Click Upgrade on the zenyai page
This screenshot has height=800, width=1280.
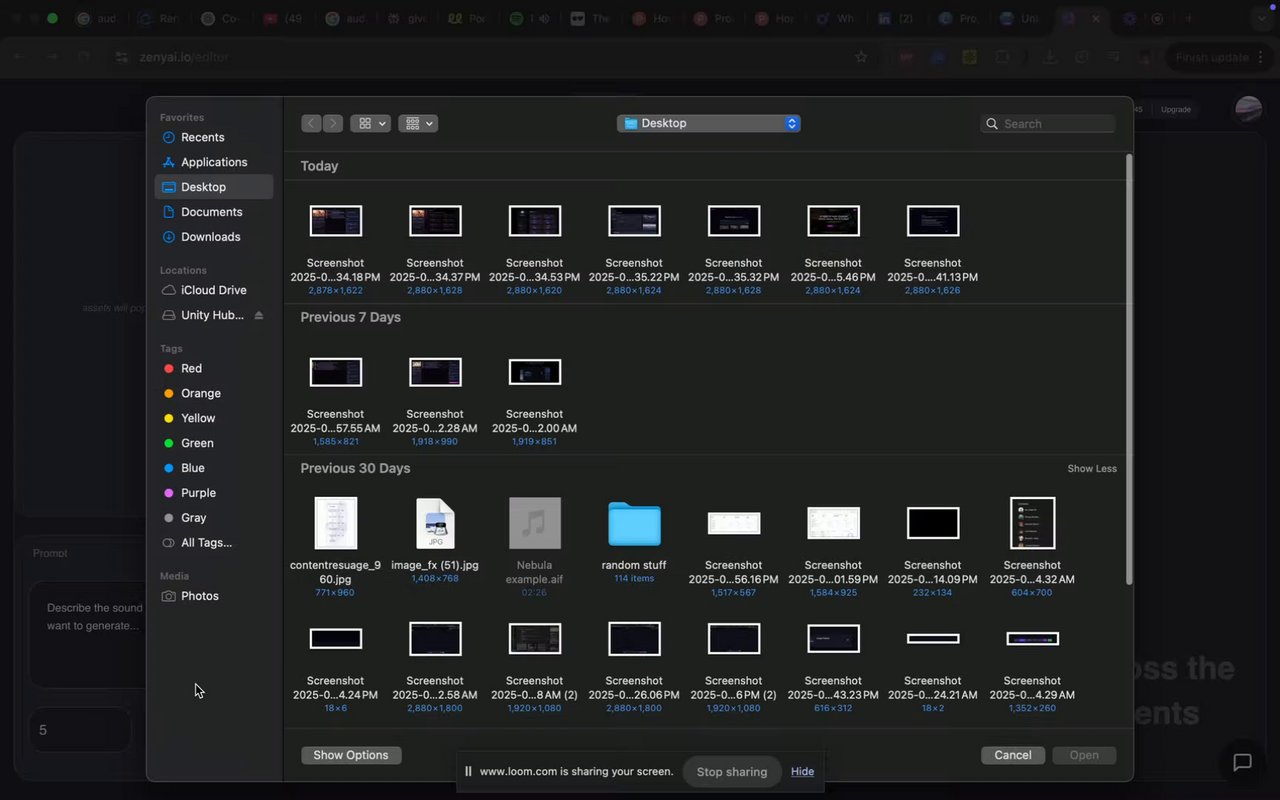[x=1176, y=109]
